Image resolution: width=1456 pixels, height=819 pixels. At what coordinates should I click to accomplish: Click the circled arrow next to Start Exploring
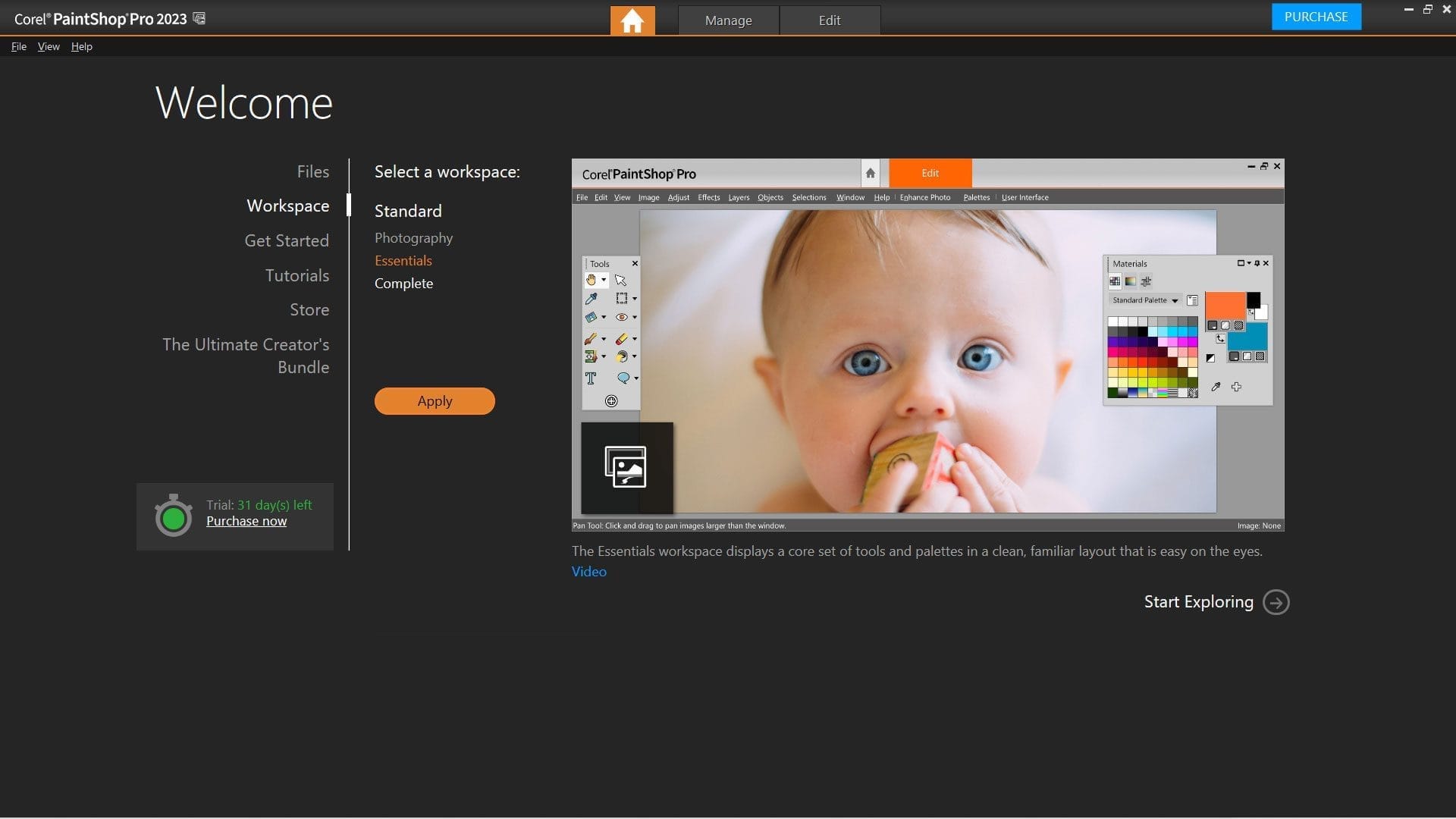click(1276, 602)
